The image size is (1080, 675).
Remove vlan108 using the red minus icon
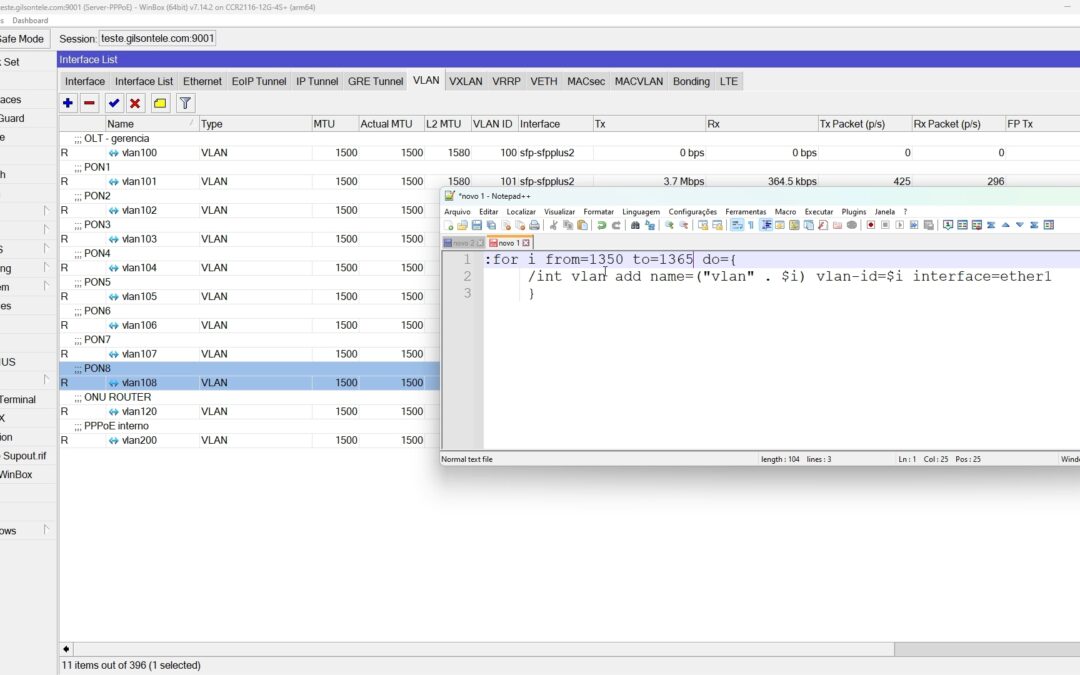click(89, 103)
